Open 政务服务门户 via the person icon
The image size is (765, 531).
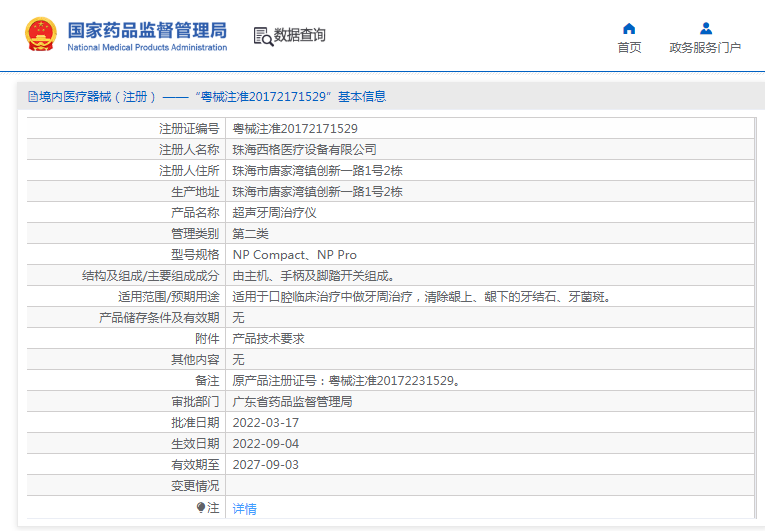pyautogui.click(x=705, y=28)
